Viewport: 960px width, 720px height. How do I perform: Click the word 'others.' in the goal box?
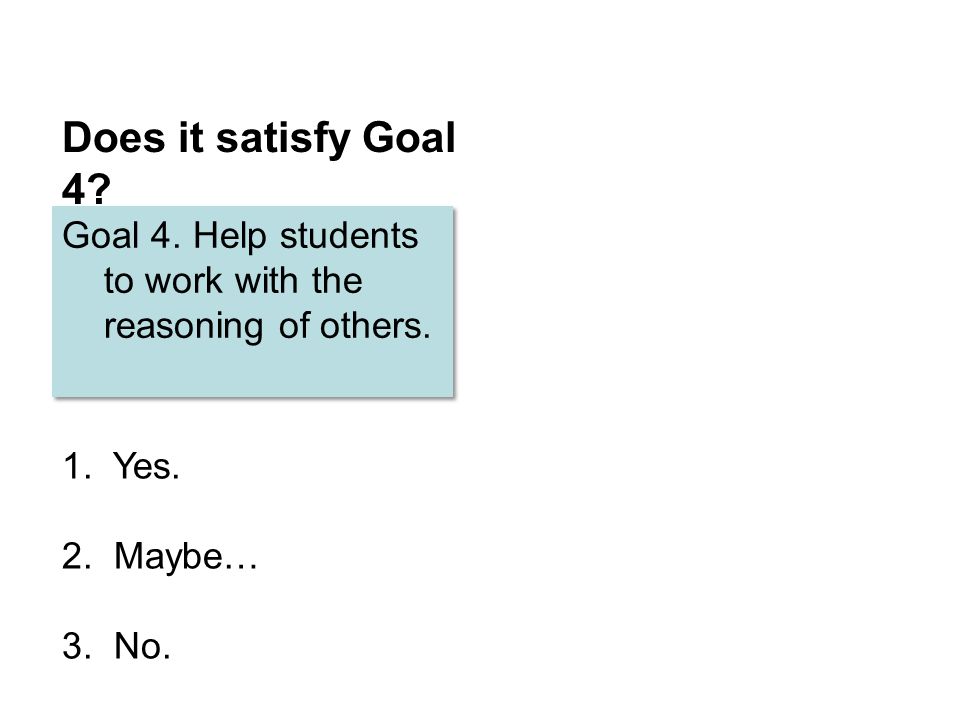coord(375,326)
